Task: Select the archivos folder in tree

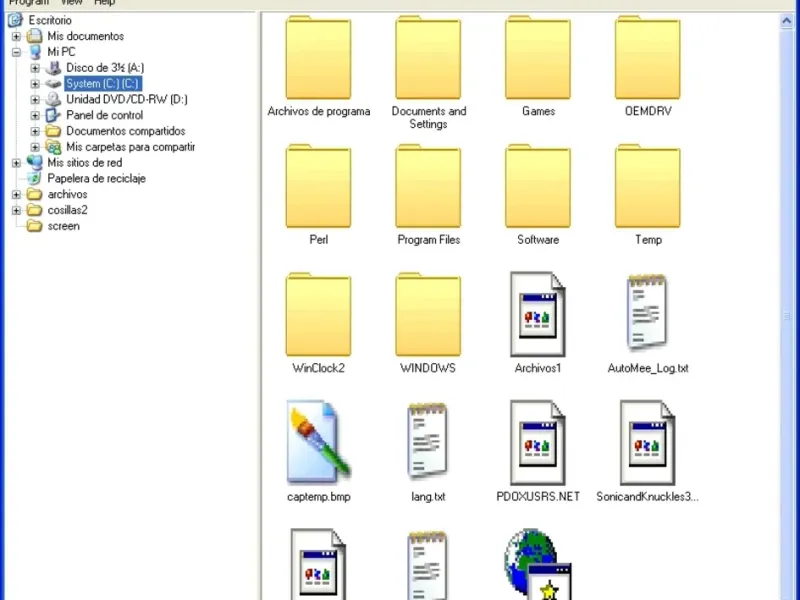Action: point(67,194)
